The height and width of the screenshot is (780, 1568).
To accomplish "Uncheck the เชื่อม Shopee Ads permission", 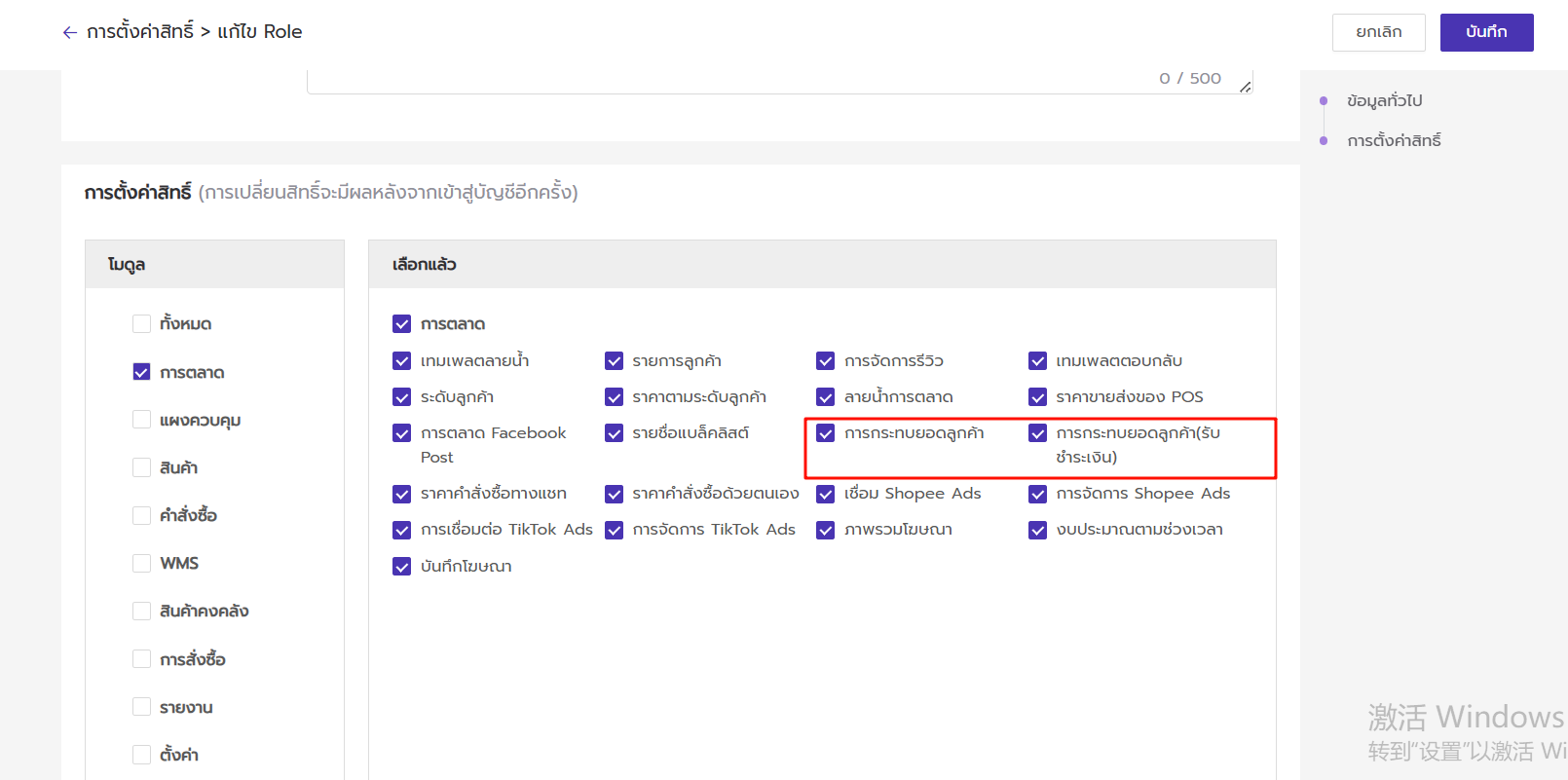I will (826, 494).
